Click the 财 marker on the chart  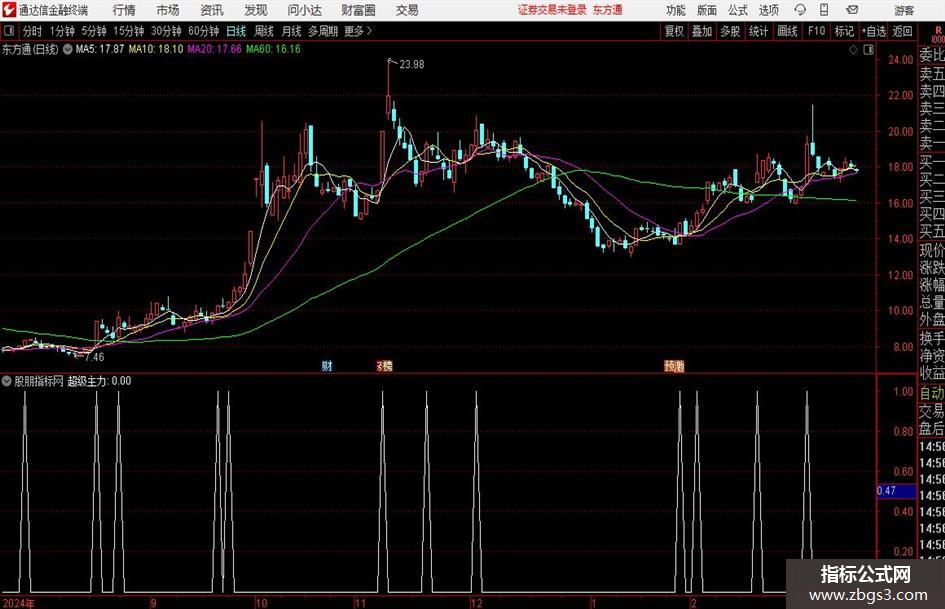tap(327, 365)
